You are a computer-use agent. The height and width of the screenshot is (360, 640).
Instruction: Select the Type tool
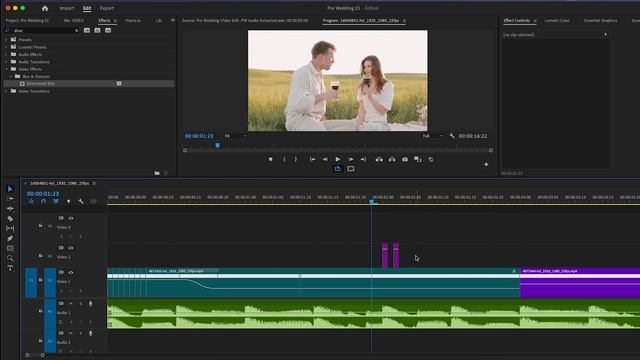(10, 268)
